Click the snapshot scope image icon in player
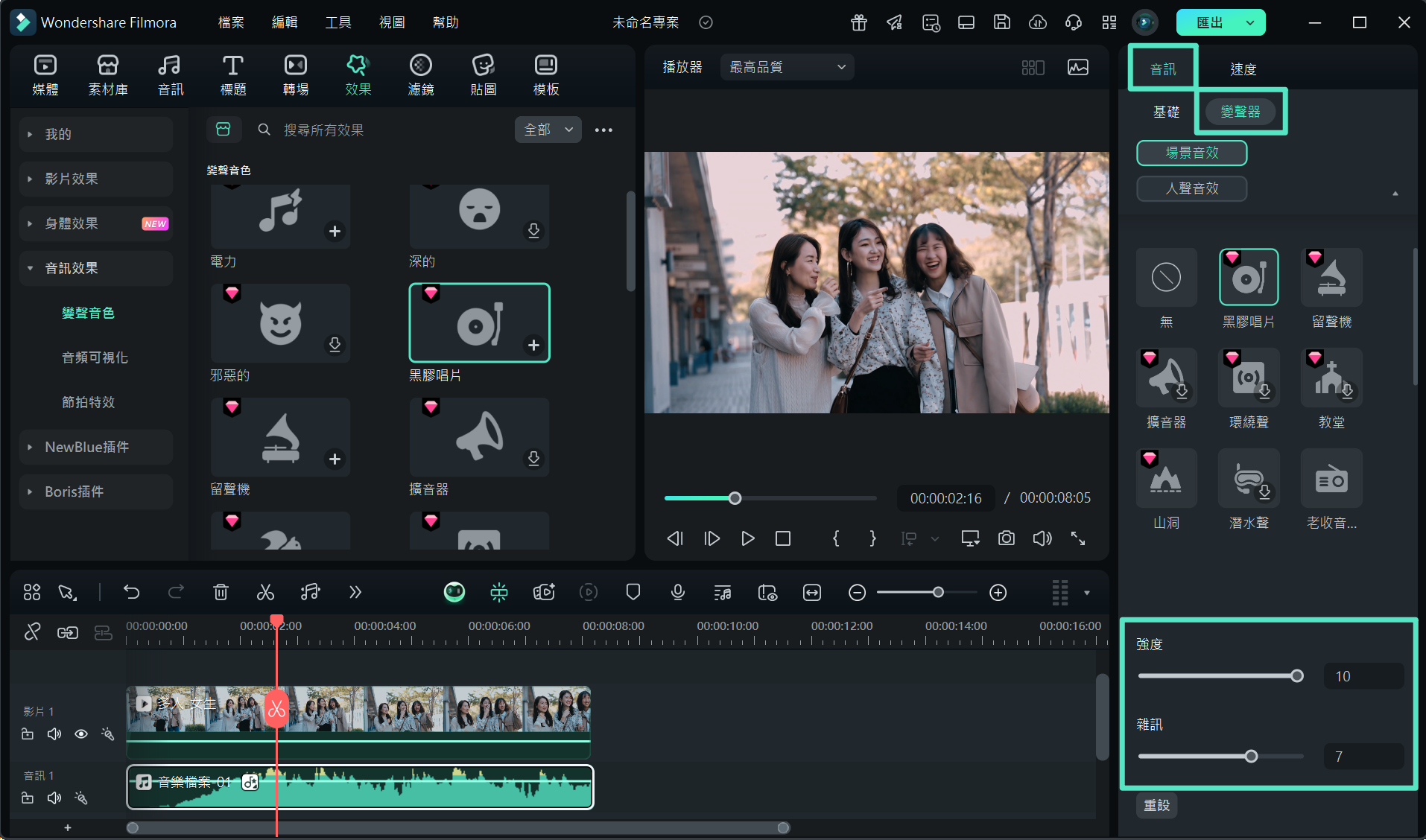Viewport: 1426px width, 840px height. point(1077,67)
